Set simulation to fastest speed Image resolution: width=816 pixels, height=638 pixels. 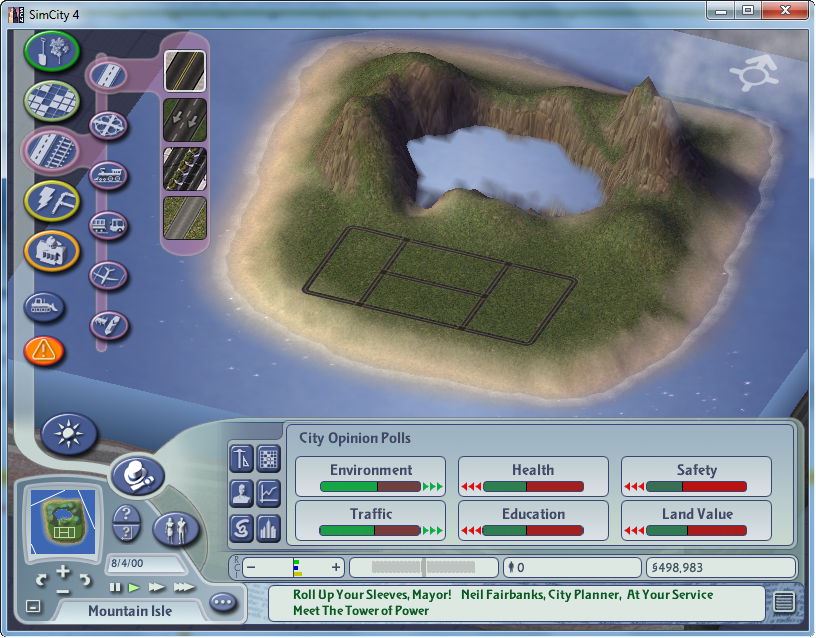[184, 588]
